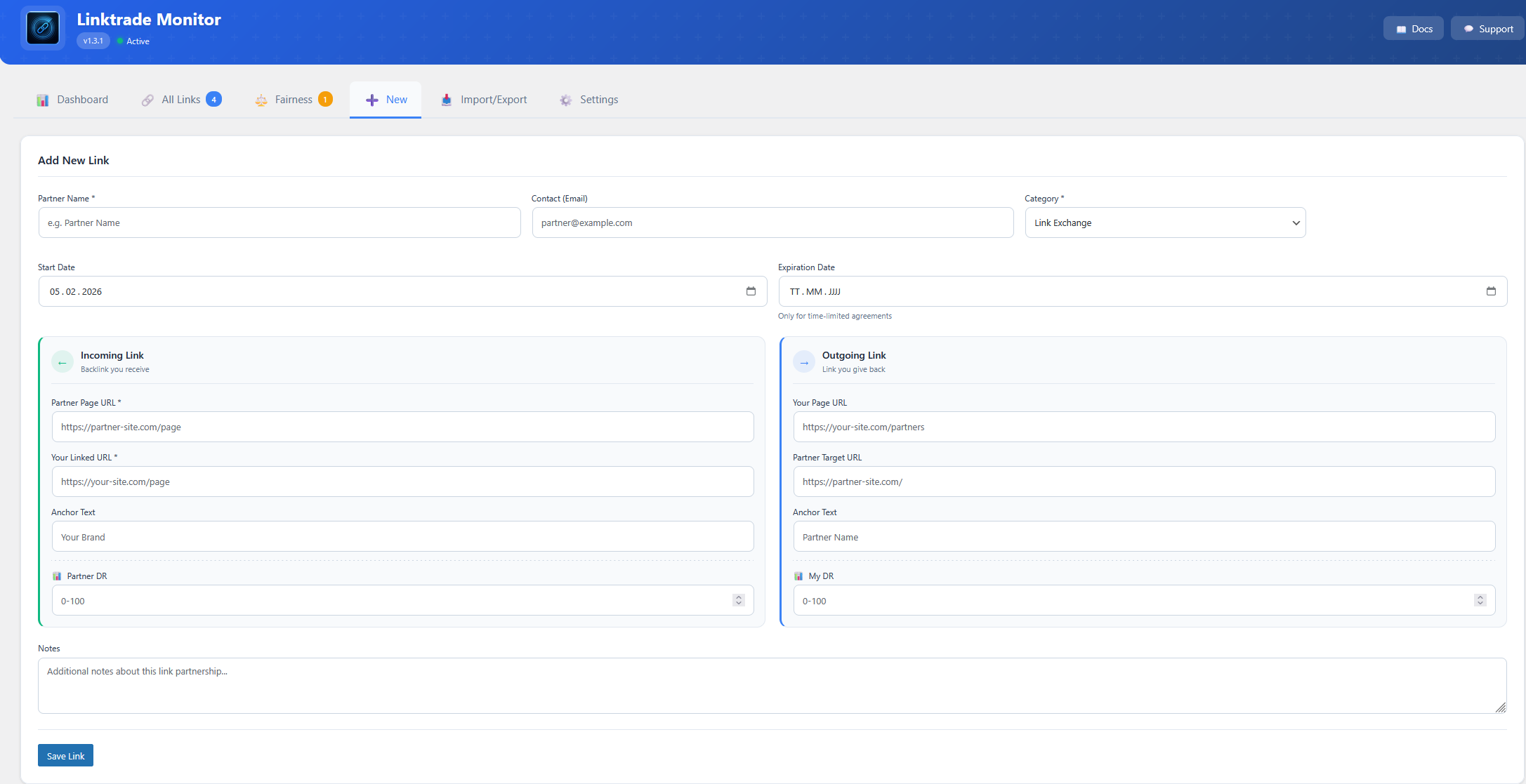The height and width of the screenshot is (784, 1526).
Task: Increment the Partner DR value stepper
Action: (738, 597)
